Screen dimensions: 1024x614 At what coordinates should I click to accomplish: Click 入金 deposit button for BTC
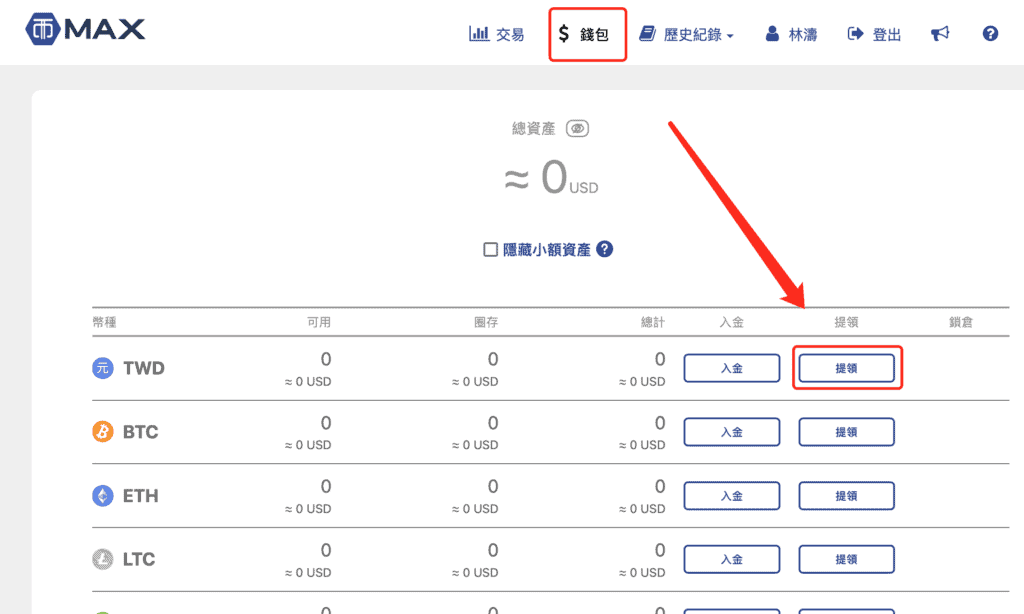[x=731, y=432]
